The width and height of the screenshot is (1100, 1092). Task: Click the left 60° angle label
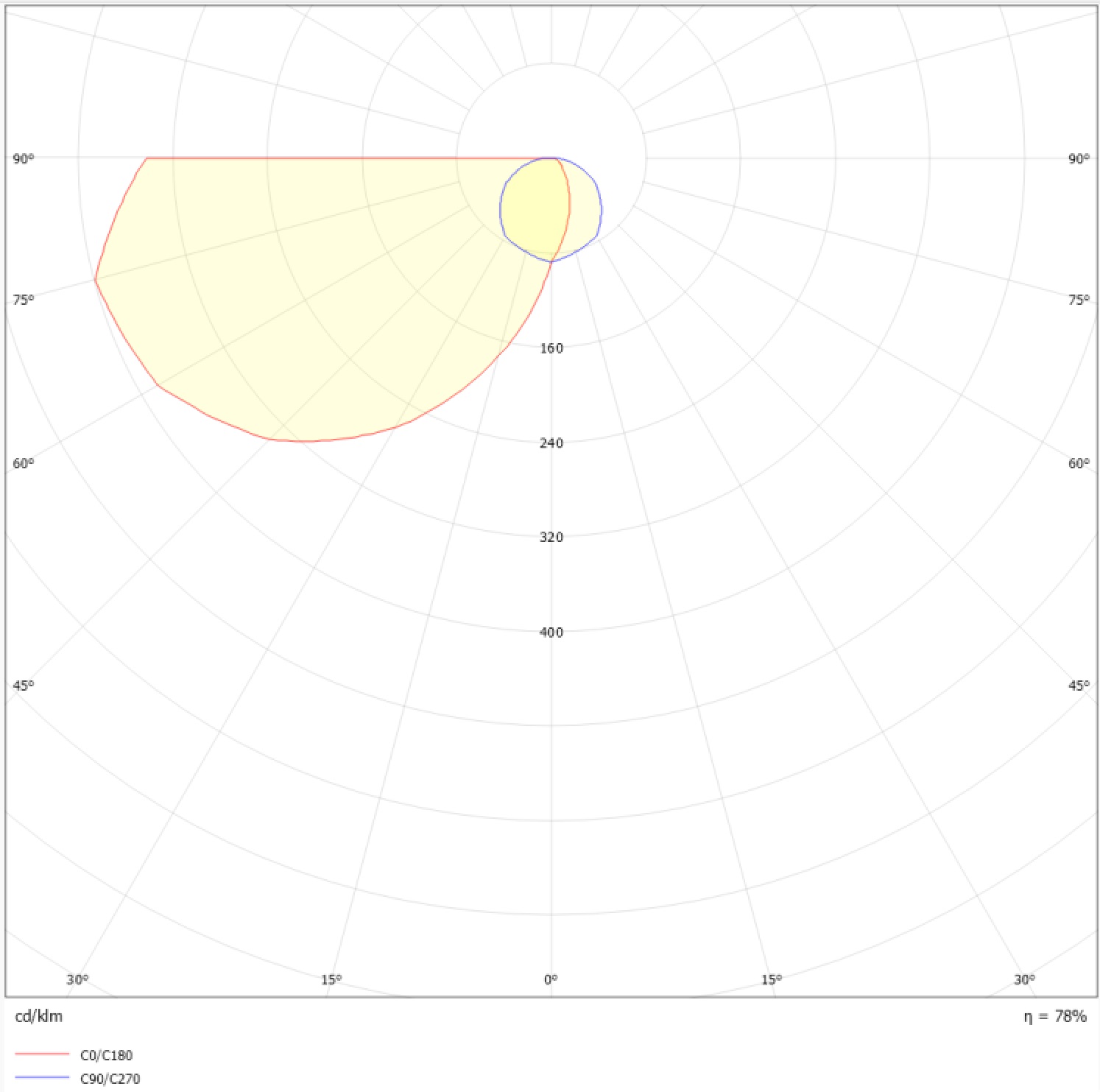pyautogui.click(x=24, y=463)
